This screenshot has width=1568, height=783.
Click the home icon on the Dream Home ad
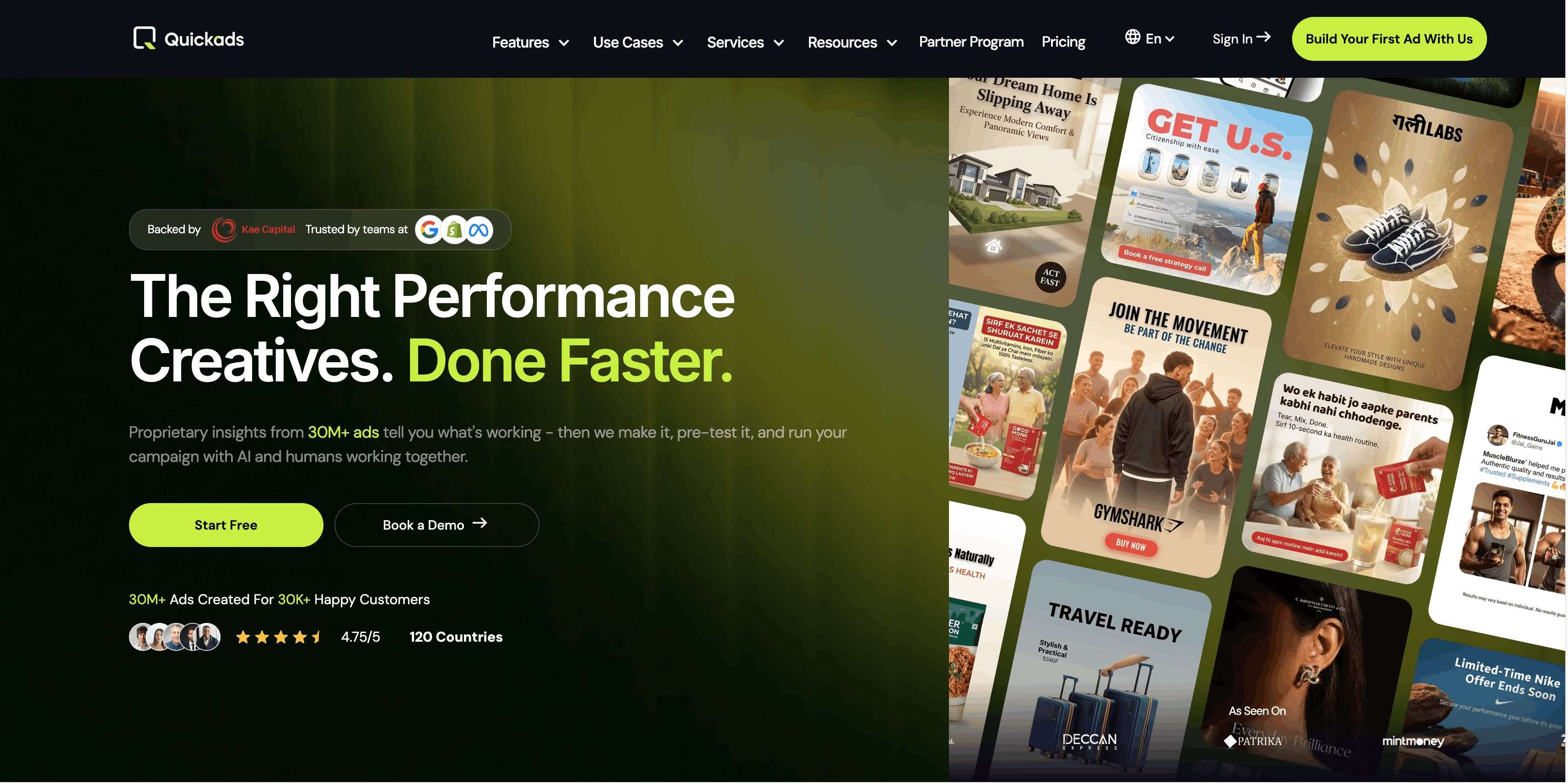tap(993, 246)
